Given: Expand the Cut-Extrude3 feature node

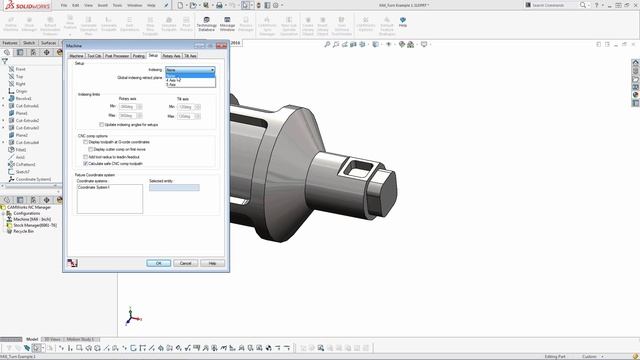Looking at the screenshot, I should pos(4,128).
